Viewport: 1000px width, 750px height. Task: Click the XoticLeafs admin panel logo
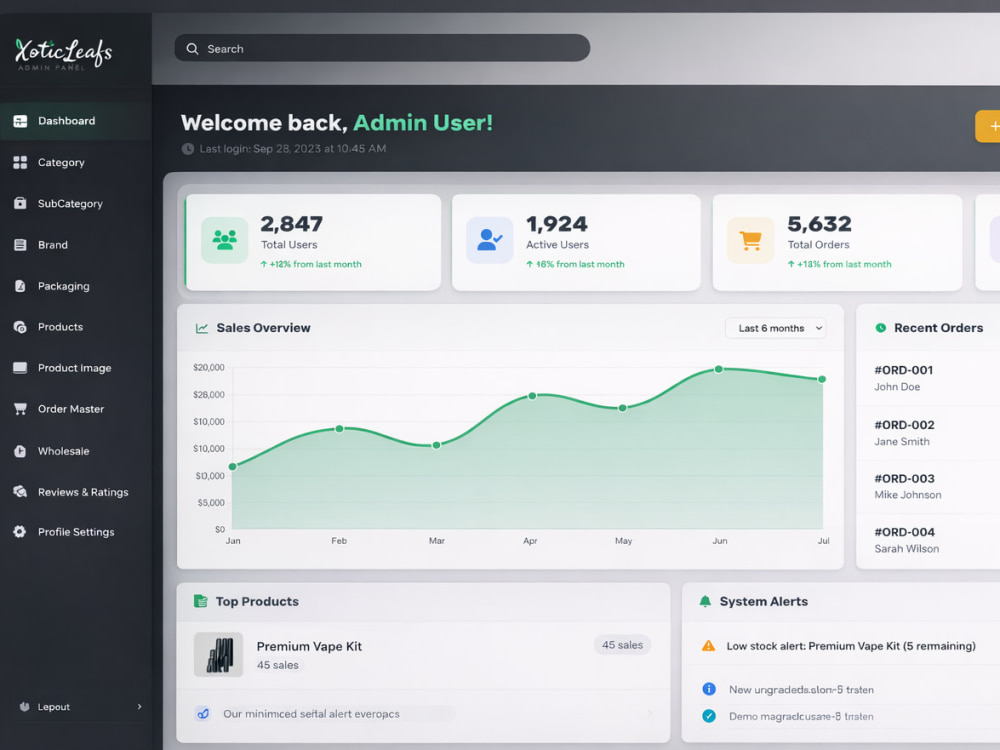point(64,54)
